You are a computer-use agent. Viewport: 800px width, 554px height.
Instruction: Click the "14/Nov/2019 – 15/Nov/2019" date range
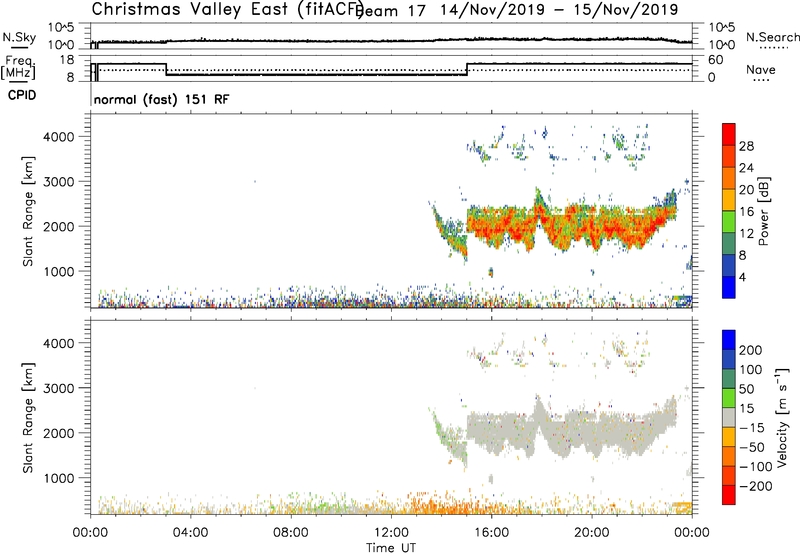click(x=559, y=10)
